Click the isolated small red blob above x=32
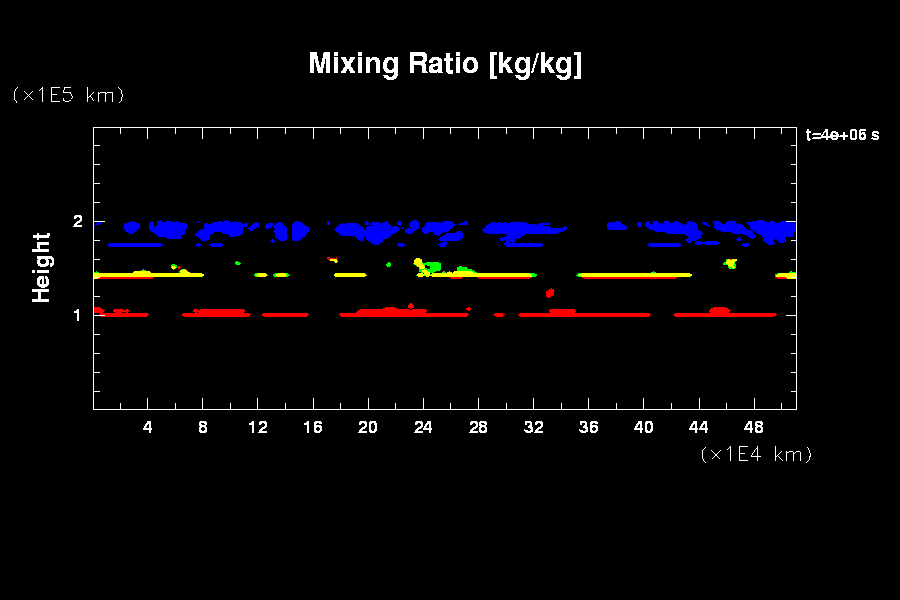The width and height of the screenshot is (900, 600). tap(549, 293)
